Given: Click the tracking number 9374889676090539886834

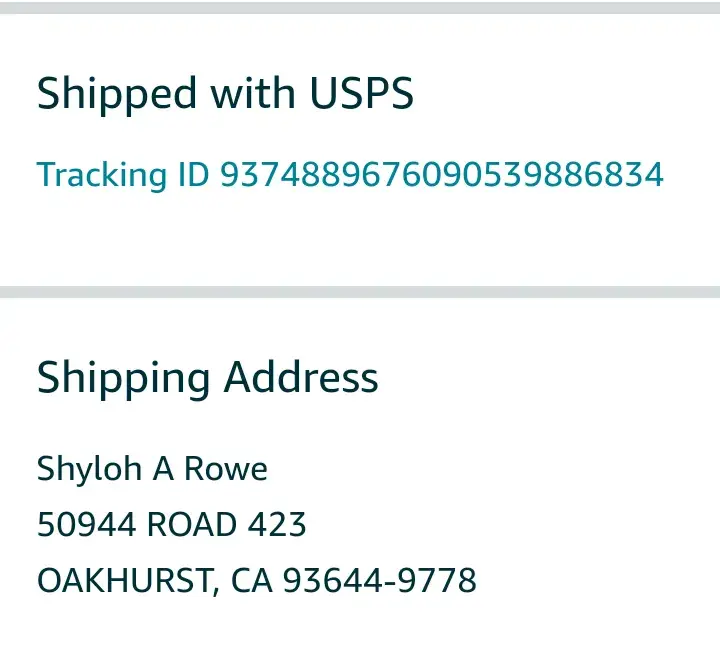Looking at the screenshot, I should pos(442,175).
